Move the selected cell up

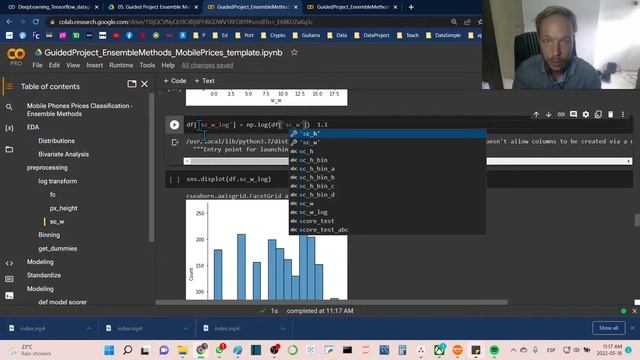click(536, 115)
